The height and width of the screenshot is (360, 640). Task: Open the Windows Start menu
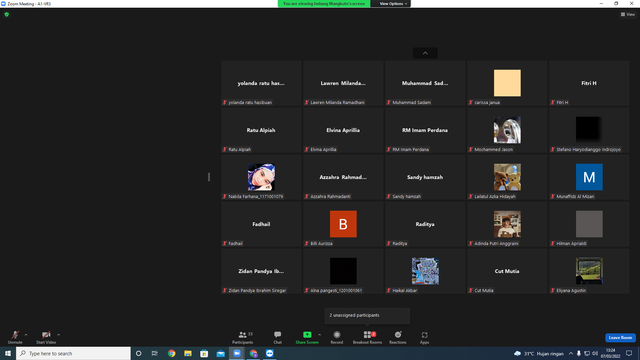pyautogui.click(x=8, y=353)
